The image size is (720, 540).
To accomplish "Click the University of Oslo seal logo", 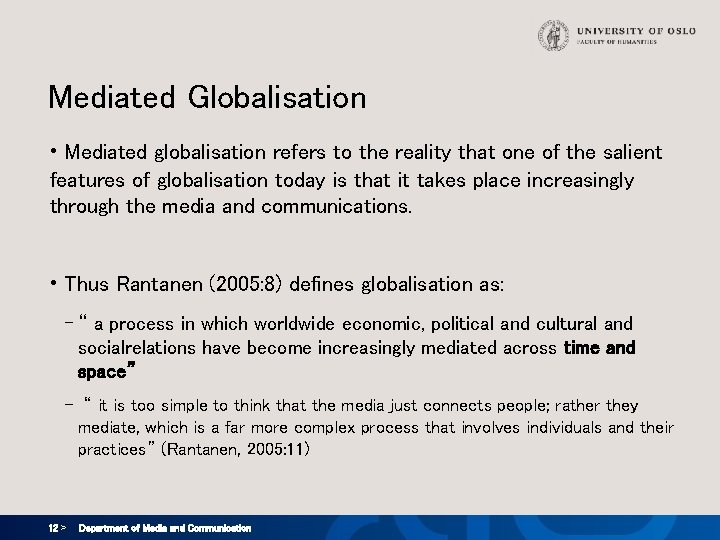I will point(553,35).
